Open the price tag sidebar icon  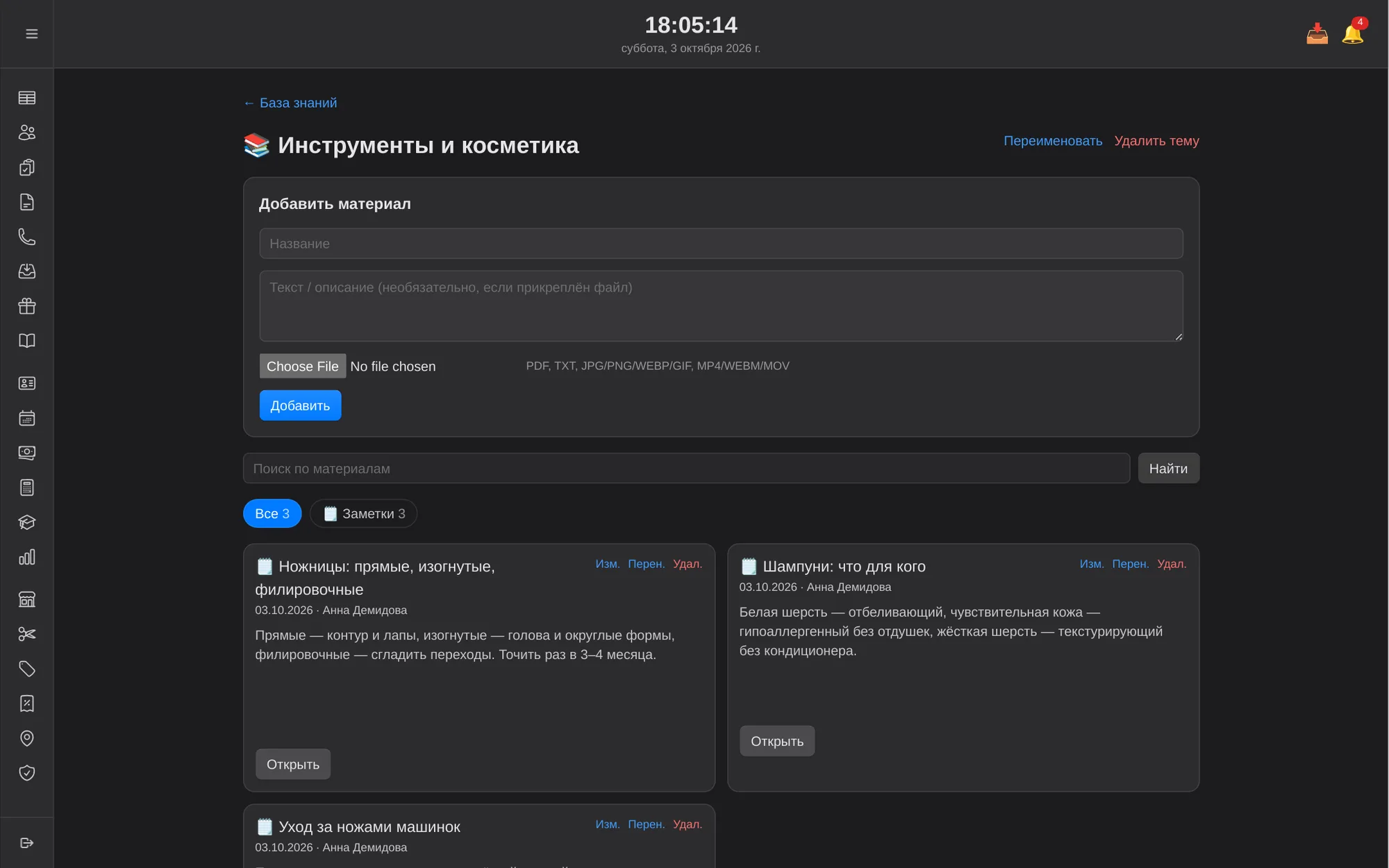pos(27,669)
